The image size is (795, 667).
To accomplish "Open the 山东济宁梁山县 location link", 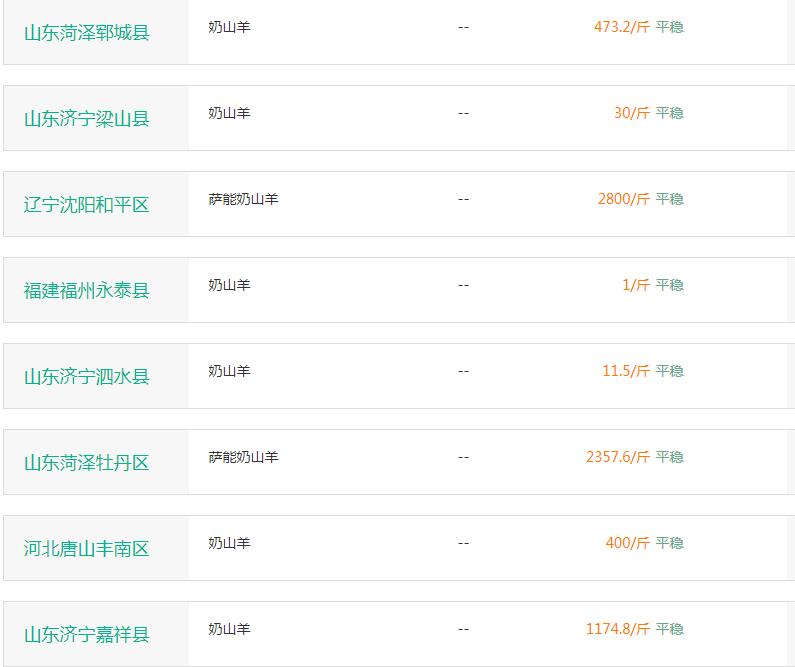I will [x=87, y=119].
